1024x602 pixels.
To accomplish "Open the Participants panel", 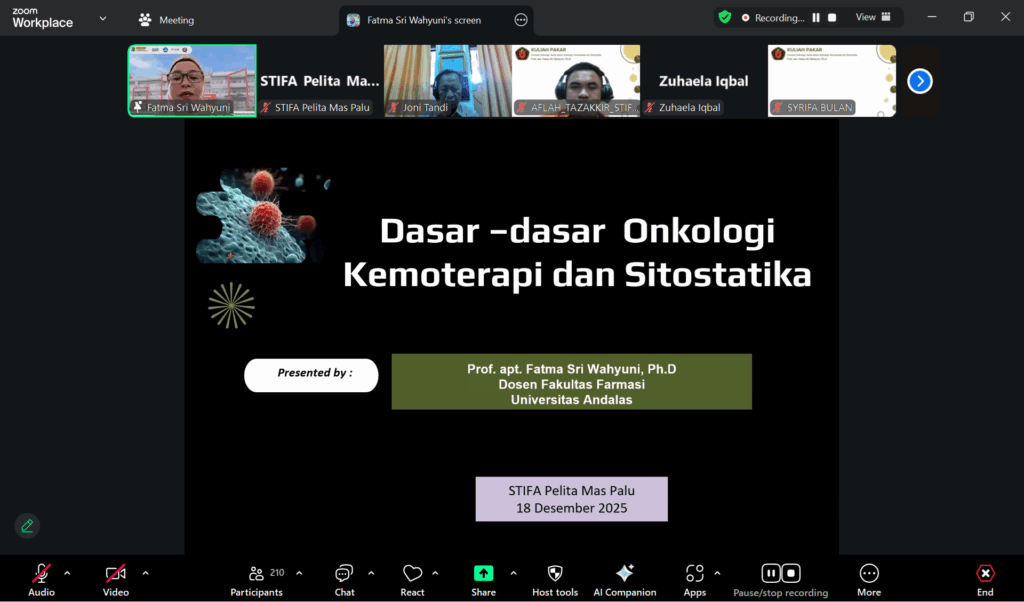I will click(256, 578).
